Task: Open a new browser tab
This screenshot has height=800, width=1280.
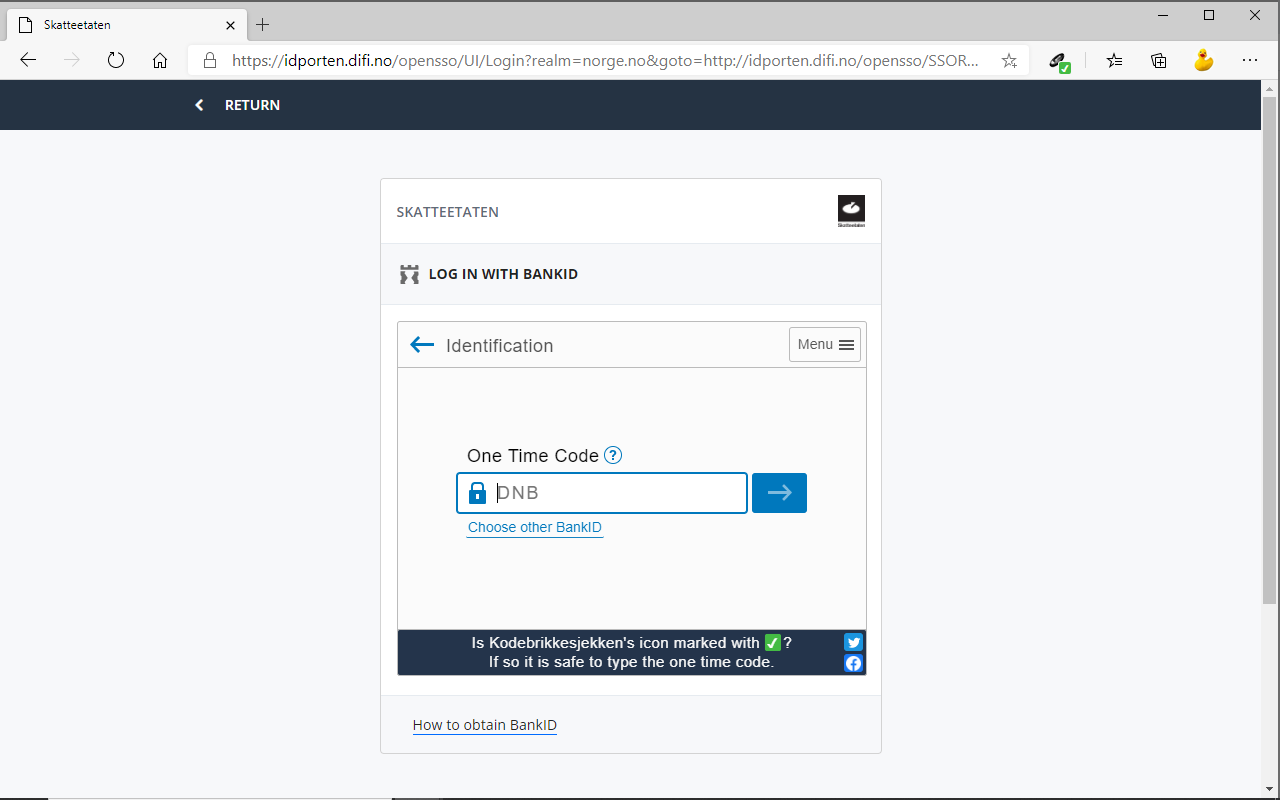Action: point(263,24)
